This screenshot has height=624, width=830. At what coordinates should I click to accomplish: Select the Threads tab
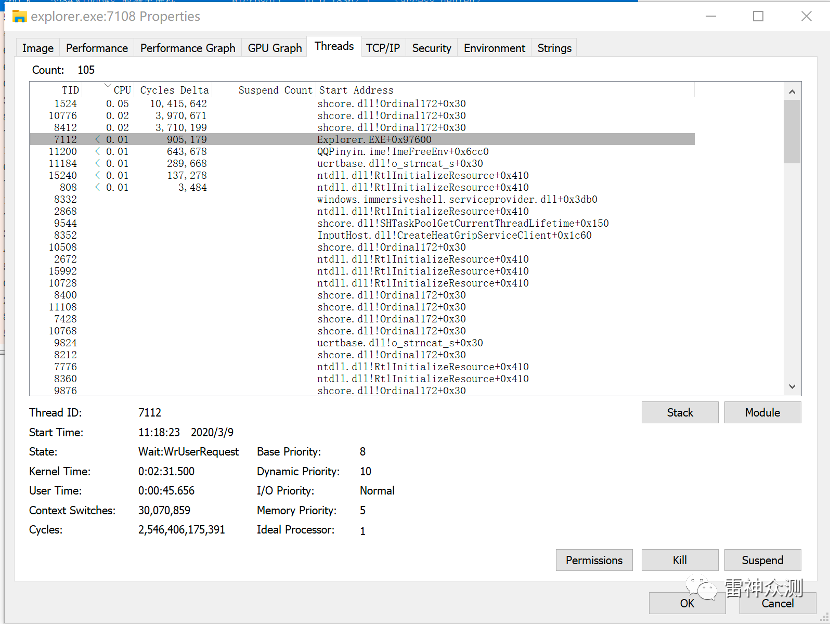[x=334, y=47]
